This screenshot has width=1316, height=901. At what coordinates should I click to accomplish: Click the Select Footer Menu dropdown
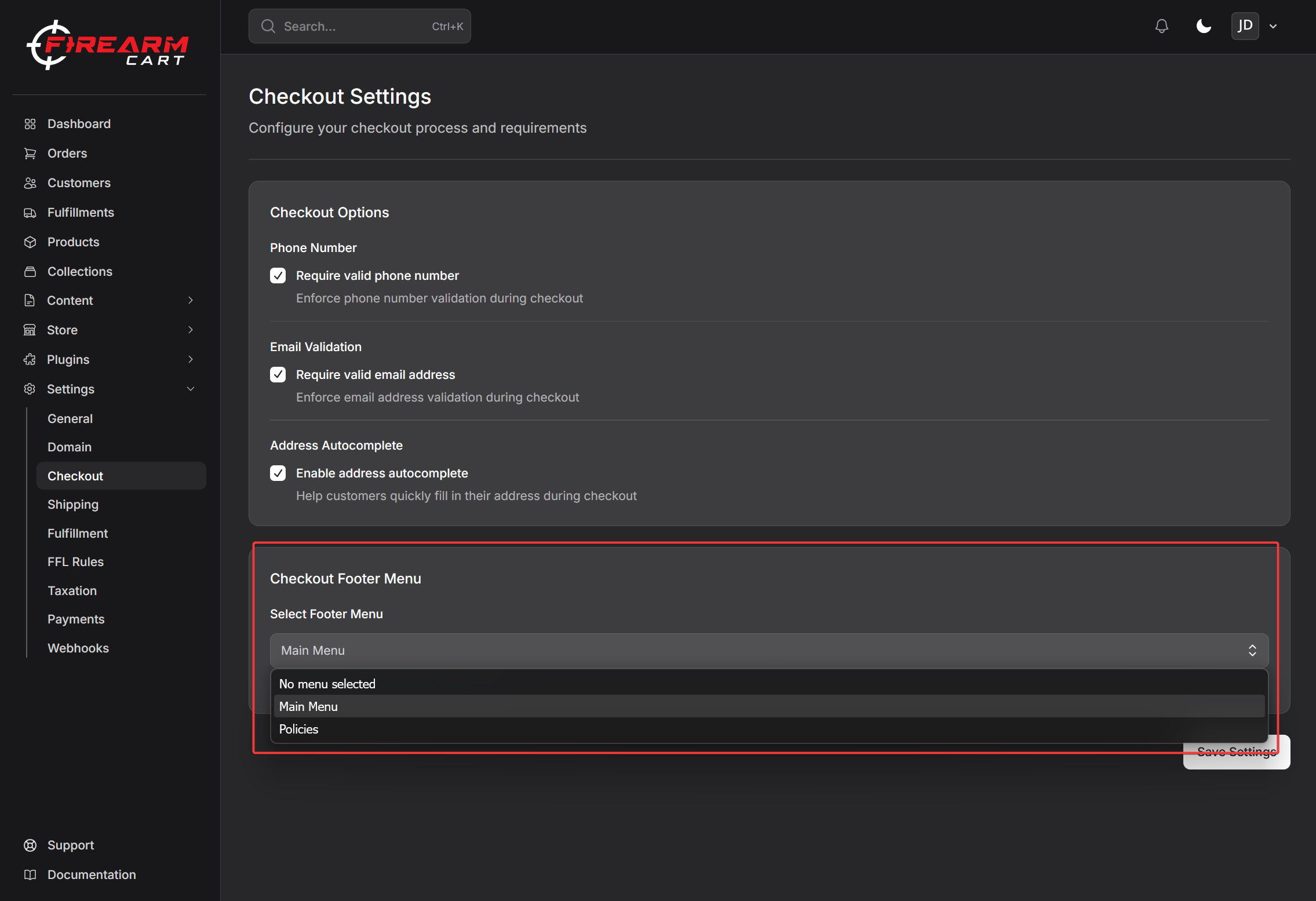[x=769, y=650]
